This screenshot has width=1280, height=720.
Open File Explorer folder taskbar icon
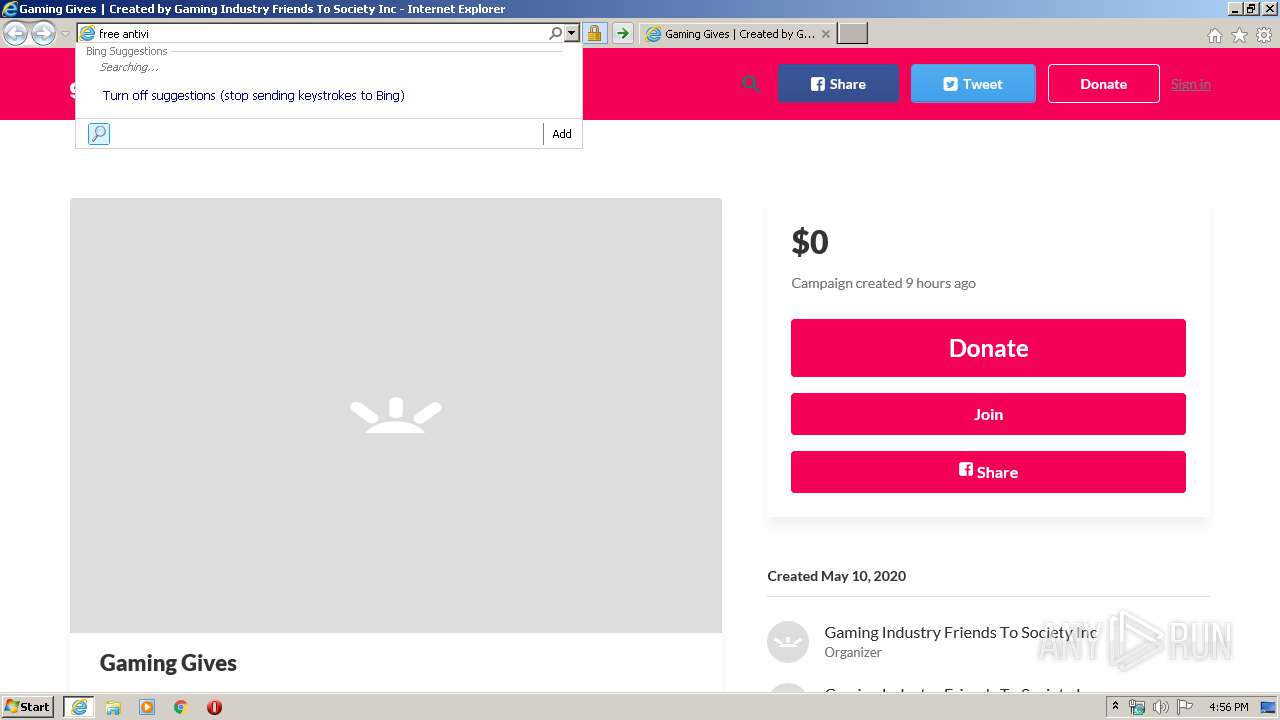tap(113, 707)
